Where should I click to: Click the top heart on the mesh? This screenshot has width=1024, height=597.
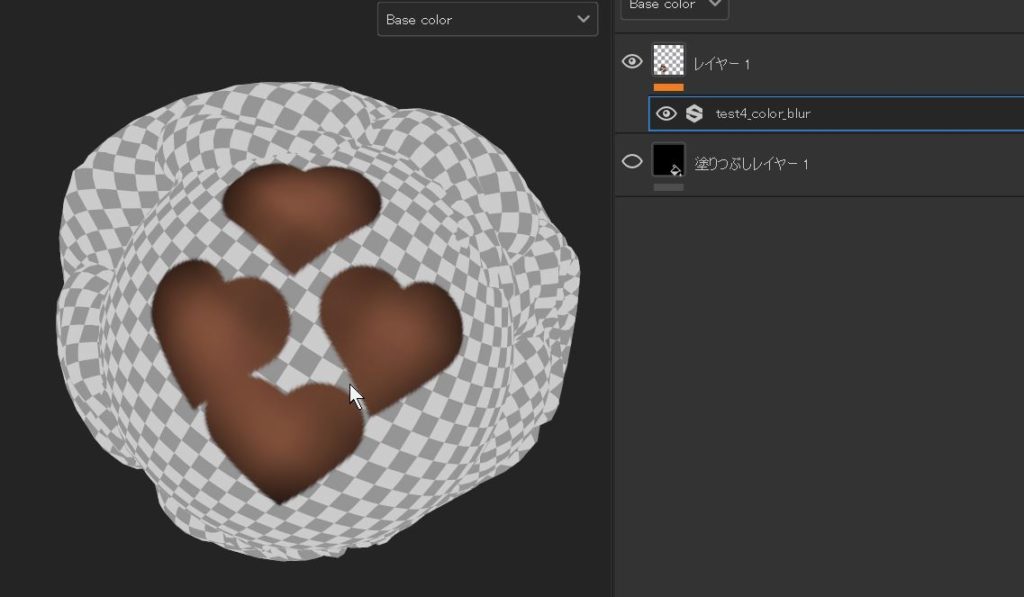(x=300, y=207)
